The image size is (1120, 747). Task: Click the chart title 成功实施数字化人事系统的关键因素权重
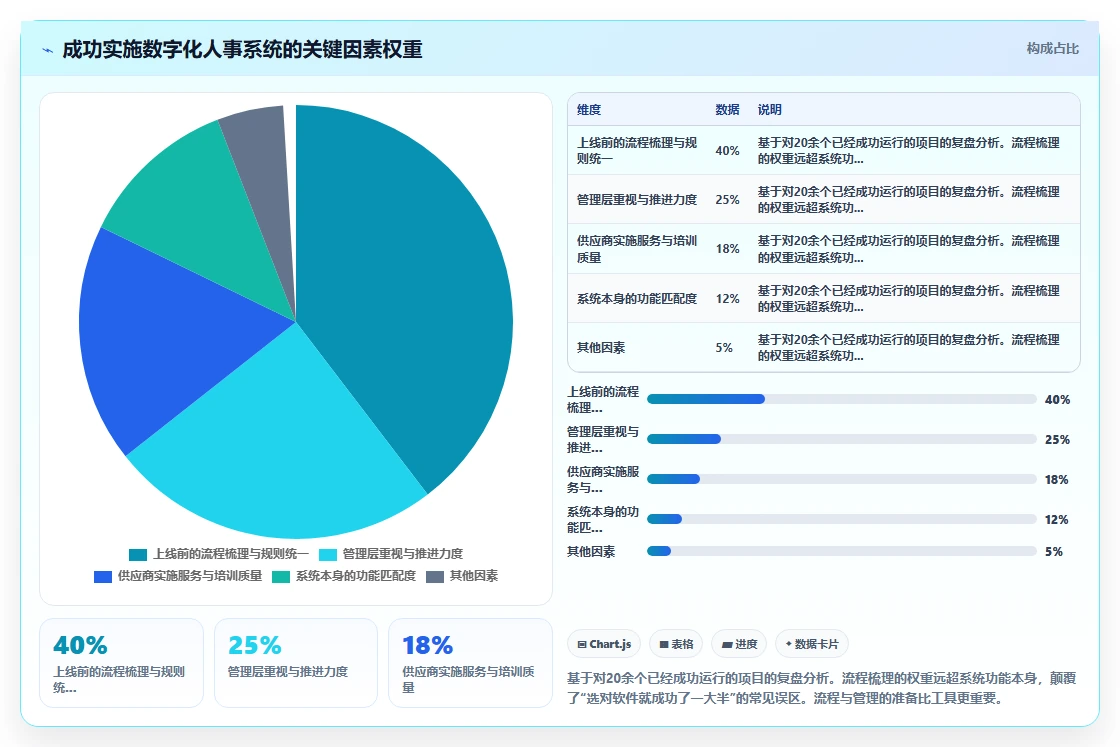[x=242, y=50]
